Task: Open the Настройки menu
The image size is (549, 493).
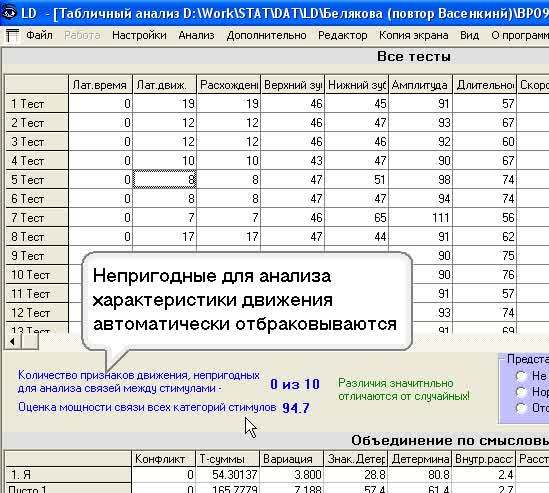Action: point(139,35)
